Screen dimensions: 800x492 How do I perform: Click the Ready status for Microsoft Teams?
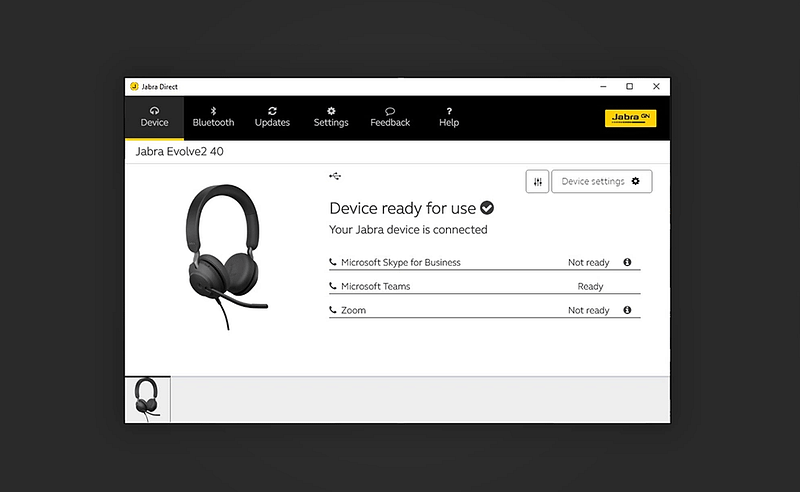pos(590,286)
